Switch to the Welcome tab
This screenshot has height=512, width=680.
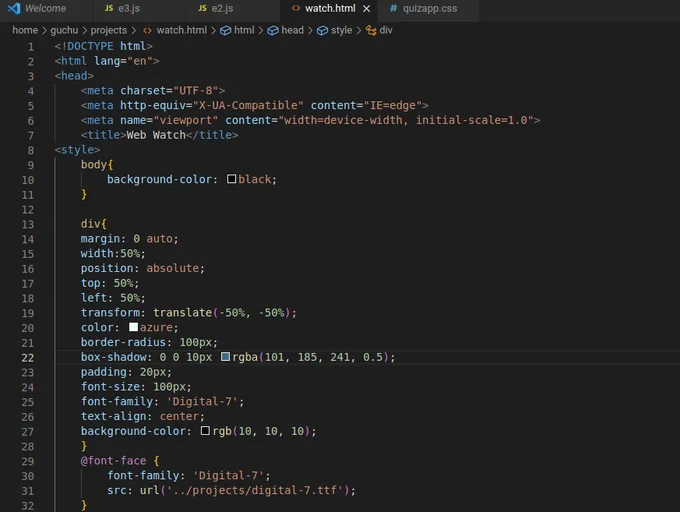pyautogui.click(x=46, y=9)
